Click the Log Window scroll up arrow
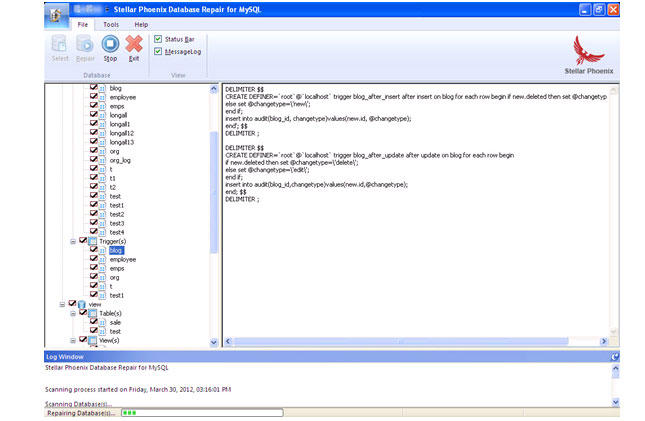This screenshot has width=645, height=421. tap(615, 368)
